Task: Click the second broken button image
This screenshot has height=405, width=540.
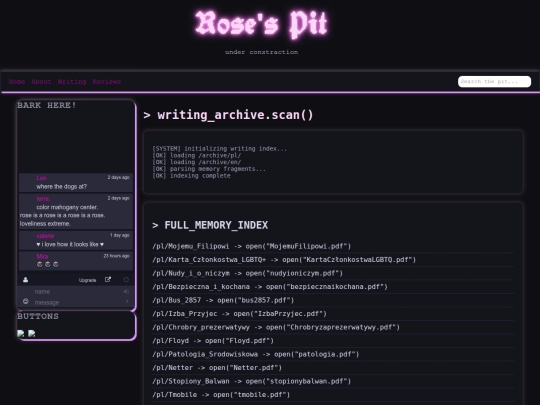Action: click(32, 333)
